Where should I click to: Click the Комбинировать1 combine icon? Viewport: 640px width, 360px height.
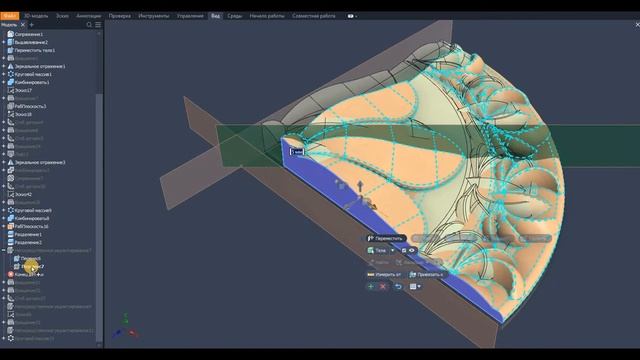tap(11, 82)
